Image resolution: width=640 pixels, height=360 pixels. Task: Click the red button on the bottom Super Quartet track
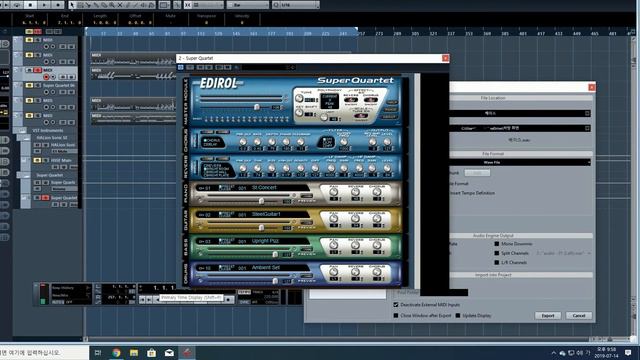45,198
